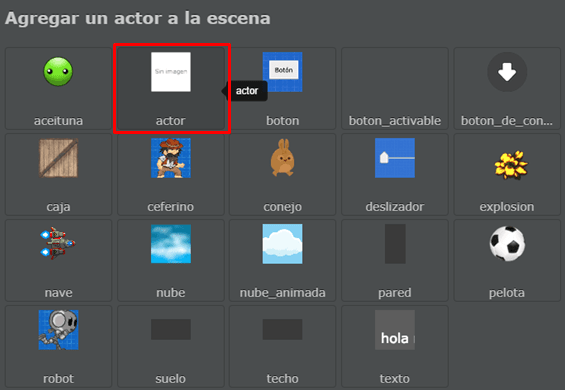
Task: Add the aceituna green olive actor
Action: point(58,88)
